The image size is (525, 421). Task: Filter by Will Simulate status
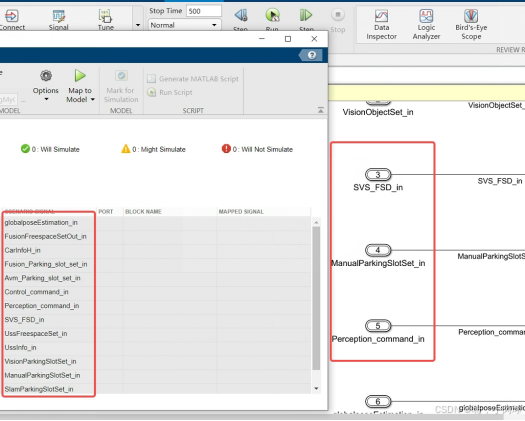(50, 149)
